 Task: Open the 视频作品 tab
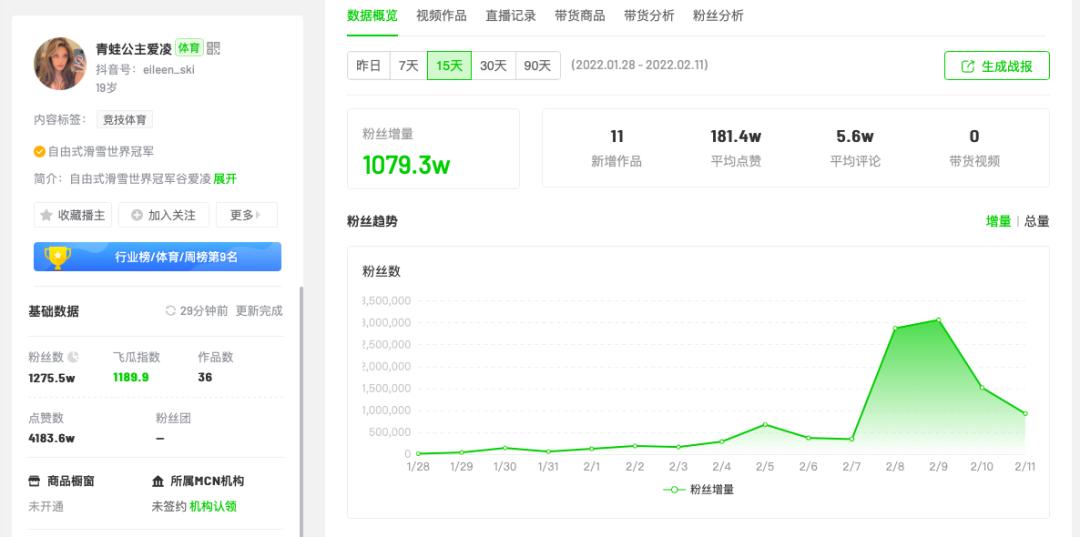coord(442,16)
